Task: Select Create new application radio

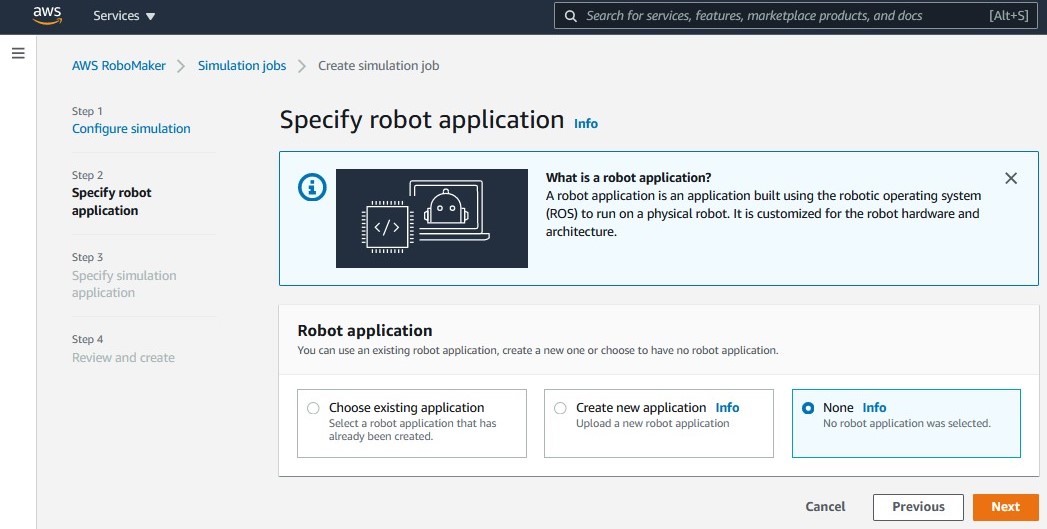Action: 560,408
